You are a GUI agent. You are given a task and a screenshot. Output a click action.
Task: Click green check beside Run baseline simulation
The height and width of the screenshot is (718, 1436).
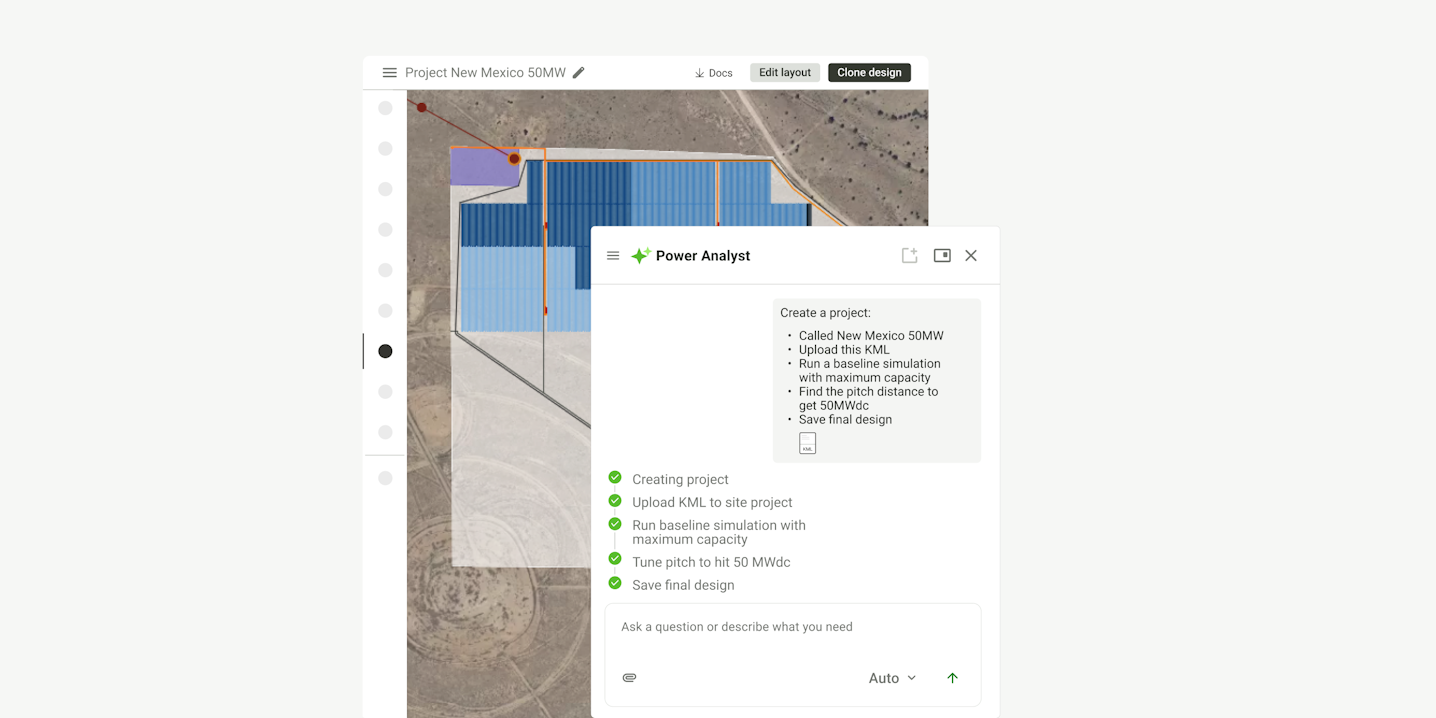pyautogui.click(x=615, y=524)
